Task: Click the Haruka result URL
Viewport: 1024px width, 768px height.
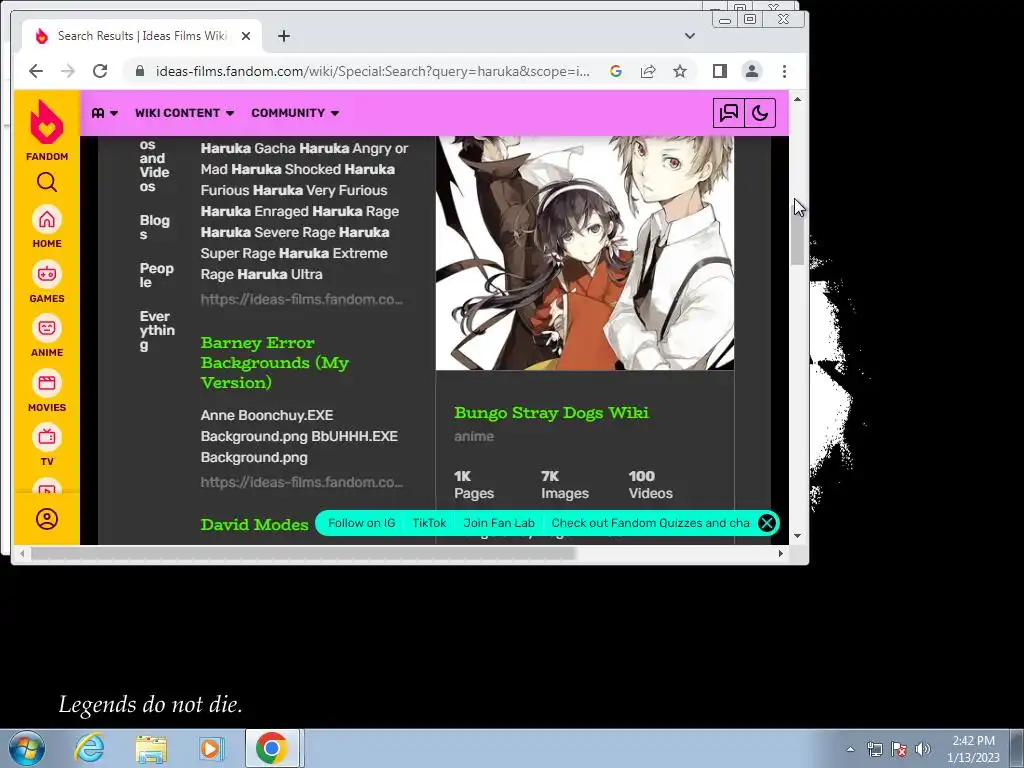Action: point(302,300)
